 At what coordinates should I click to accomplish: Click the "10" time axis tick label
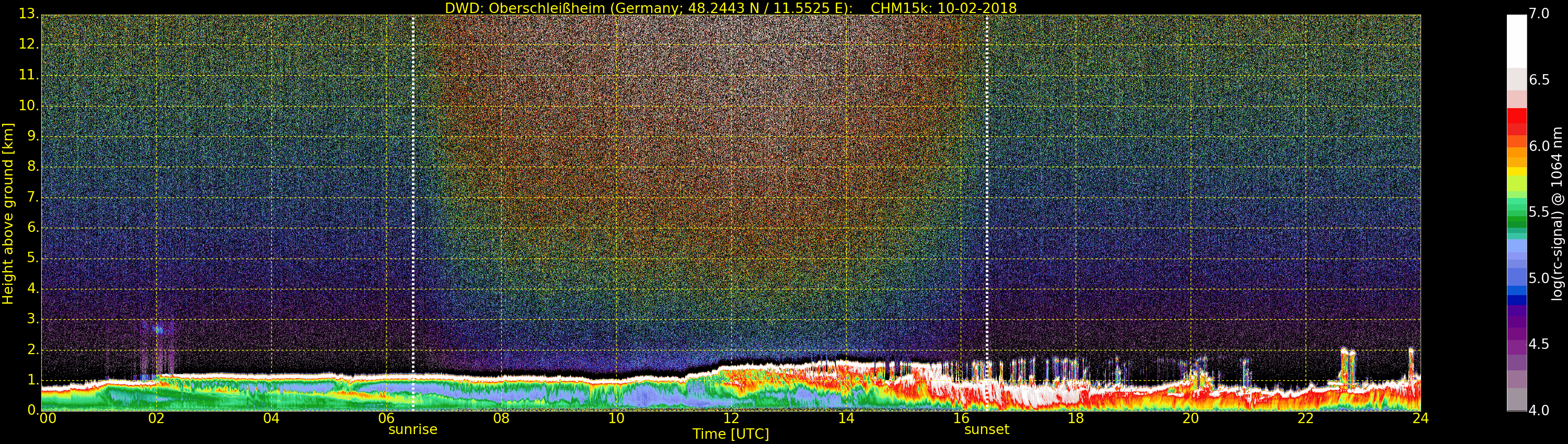[616, 418]
